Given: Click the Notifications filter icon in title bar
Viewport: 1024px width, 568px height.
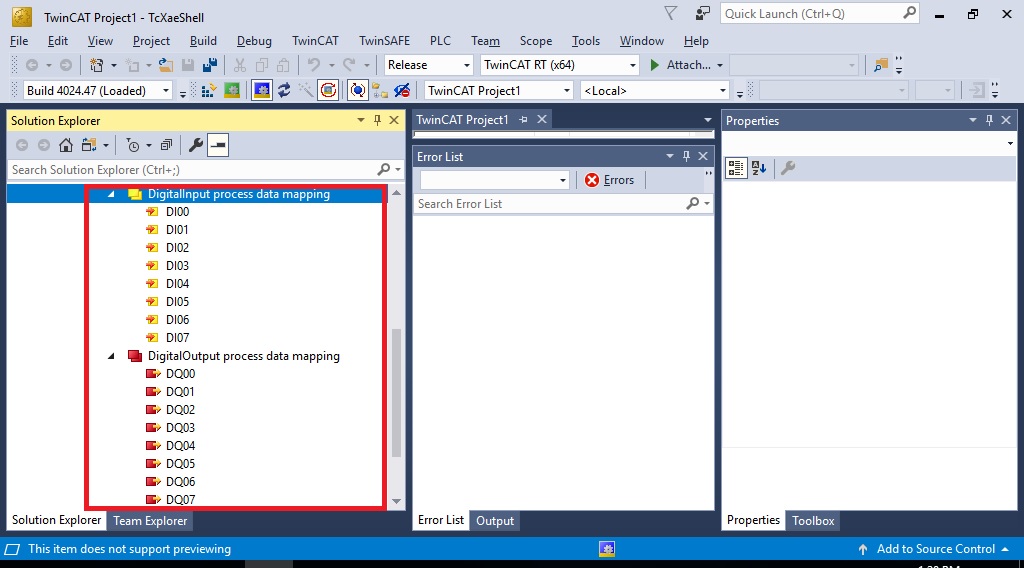Looking at the screenshot, I should tap(670, 13).
